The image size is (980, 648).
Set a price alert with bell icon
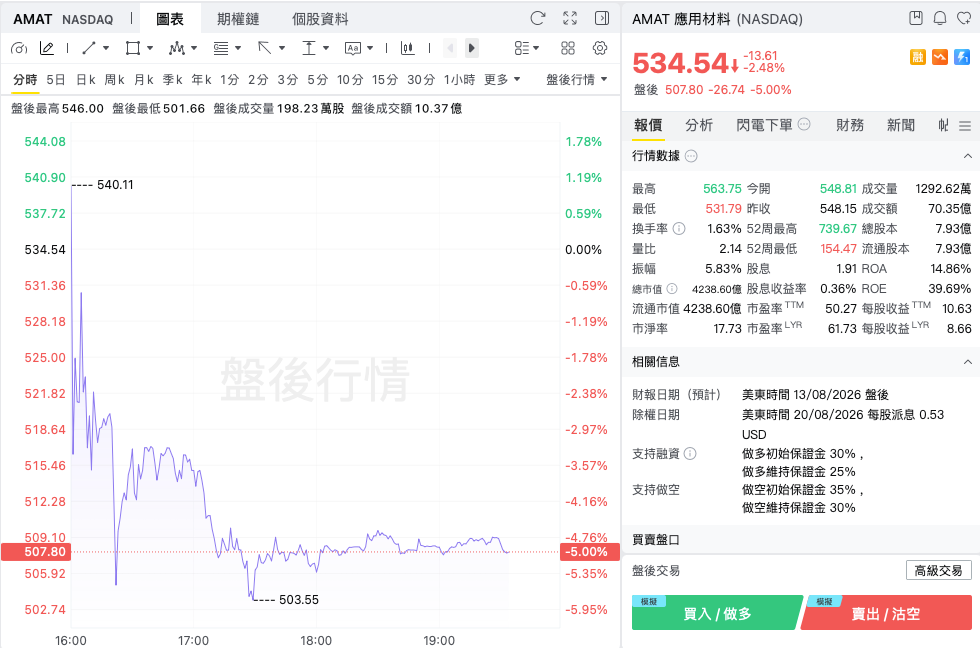[x=940, y=18]
